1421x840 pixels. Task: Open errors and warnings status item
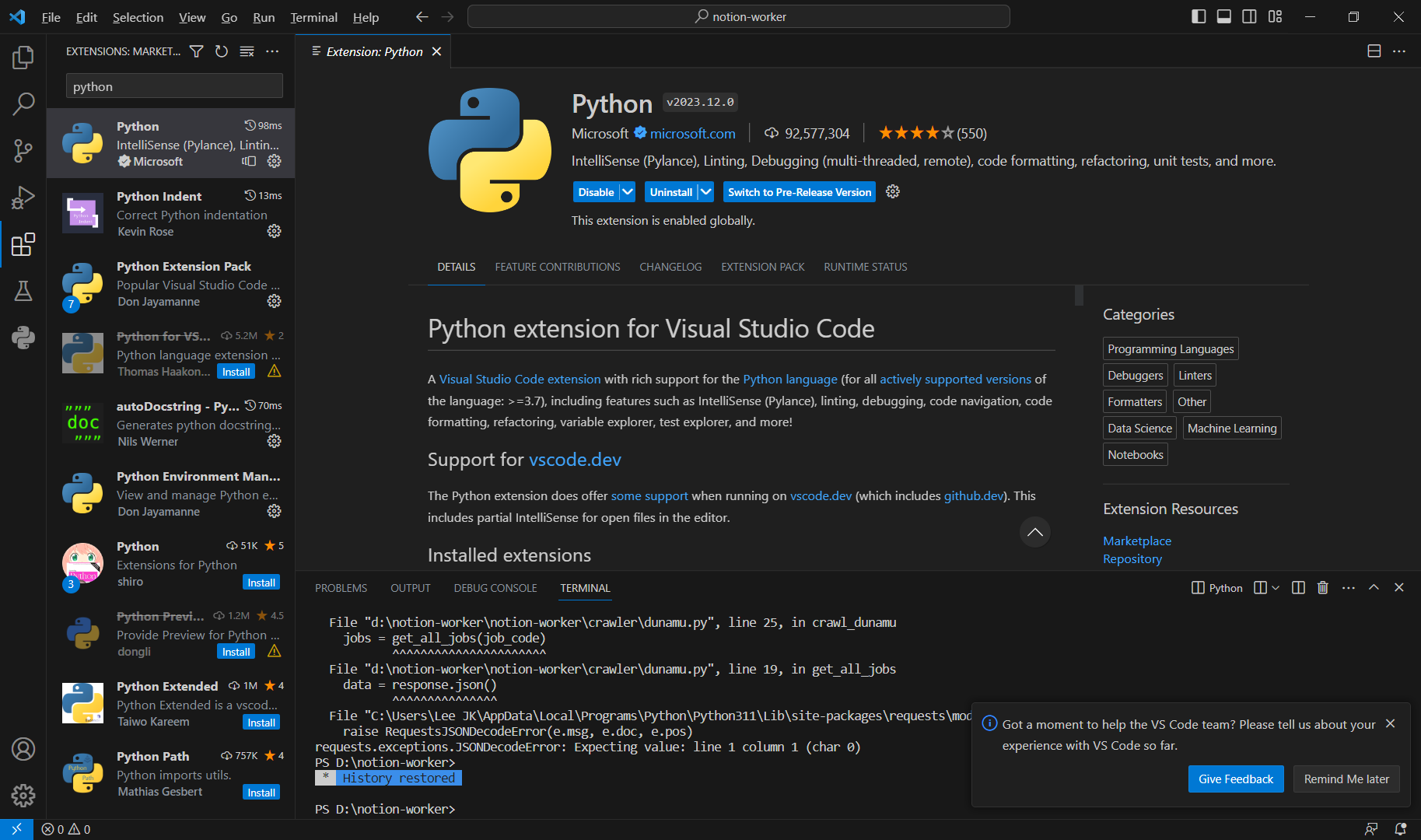tap(66, 829)
